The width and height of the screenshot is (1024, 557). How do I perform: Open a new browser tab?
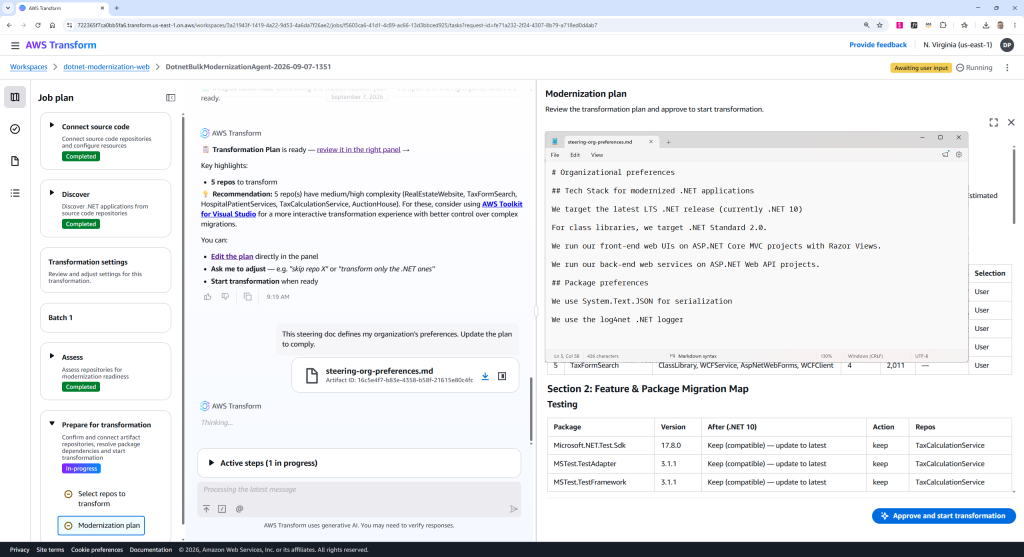[117, 8]
